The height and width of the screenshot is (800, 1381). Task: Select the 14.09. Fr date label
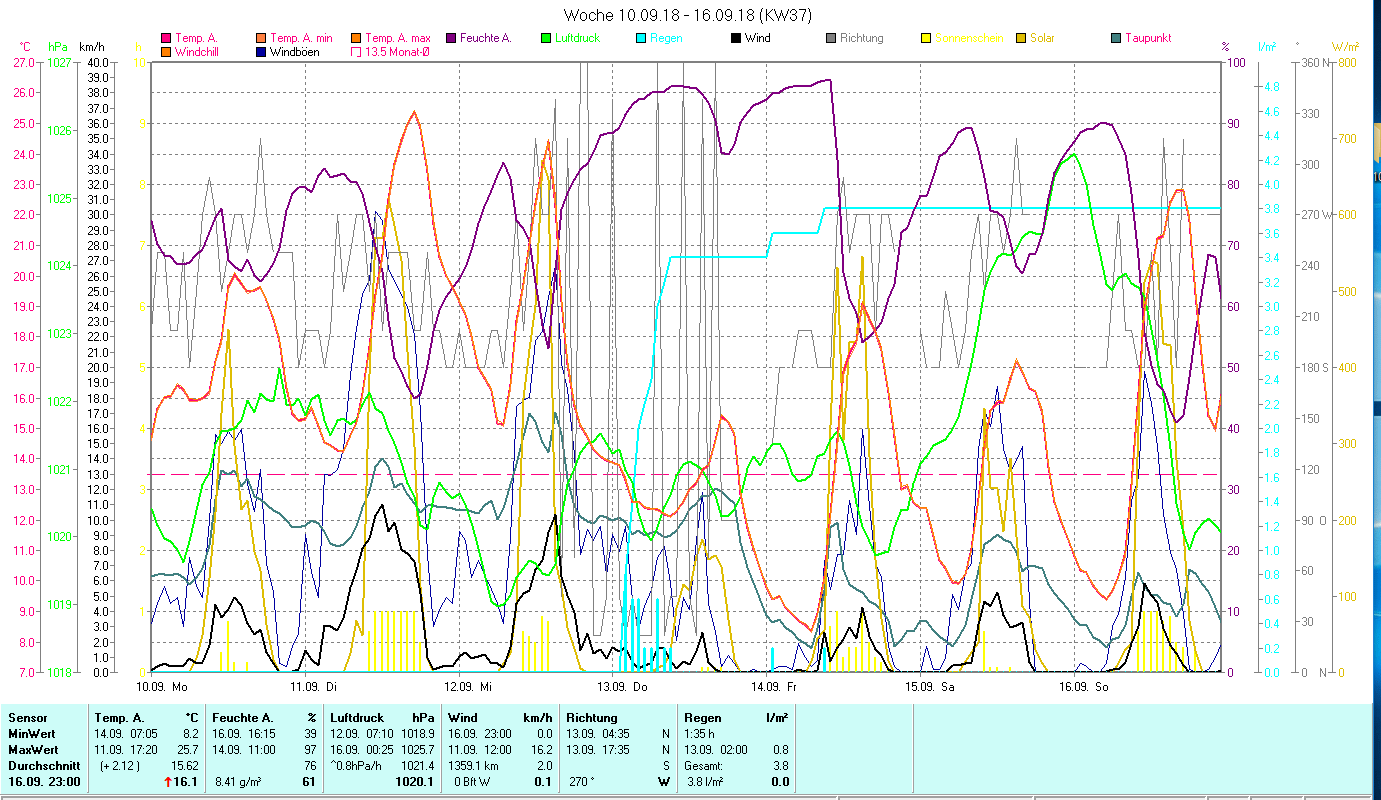click(775, 687)
